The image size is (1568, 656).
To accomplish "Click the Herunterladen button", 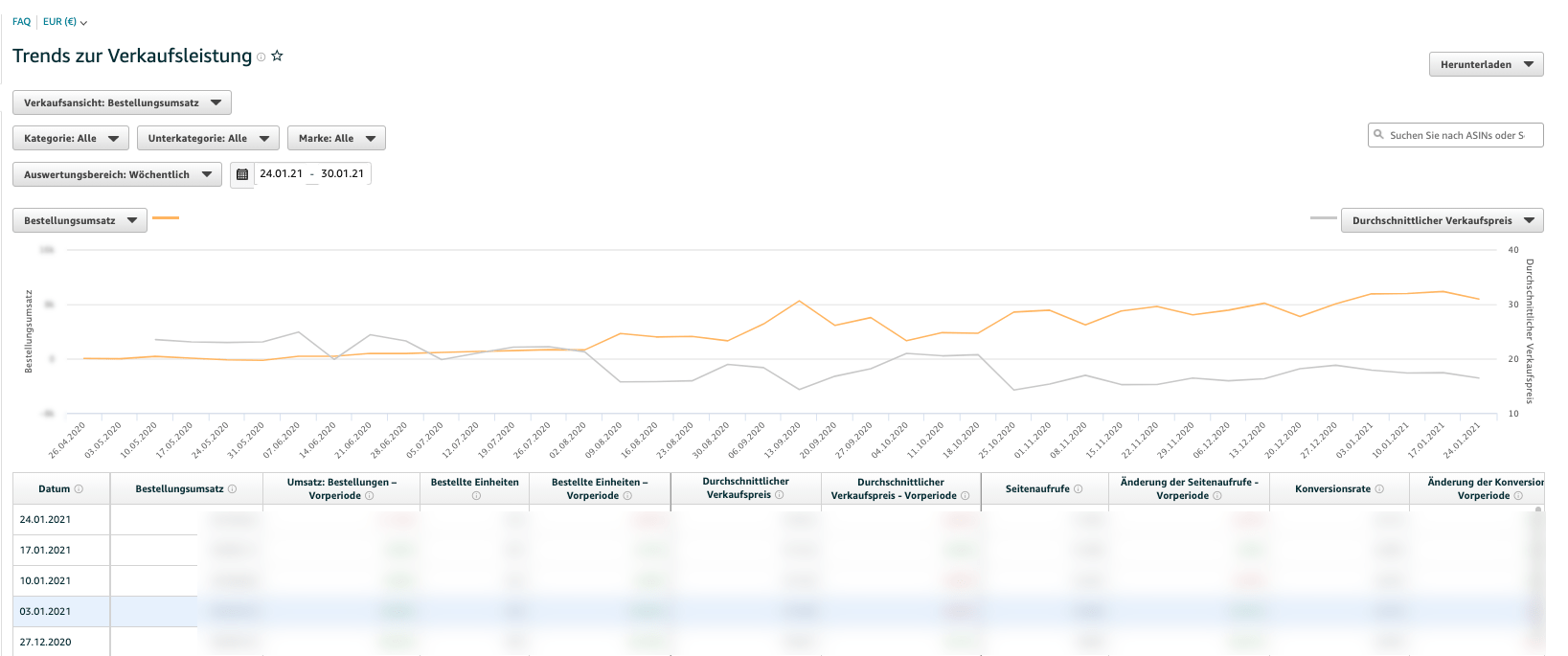I will point(1486,65).
